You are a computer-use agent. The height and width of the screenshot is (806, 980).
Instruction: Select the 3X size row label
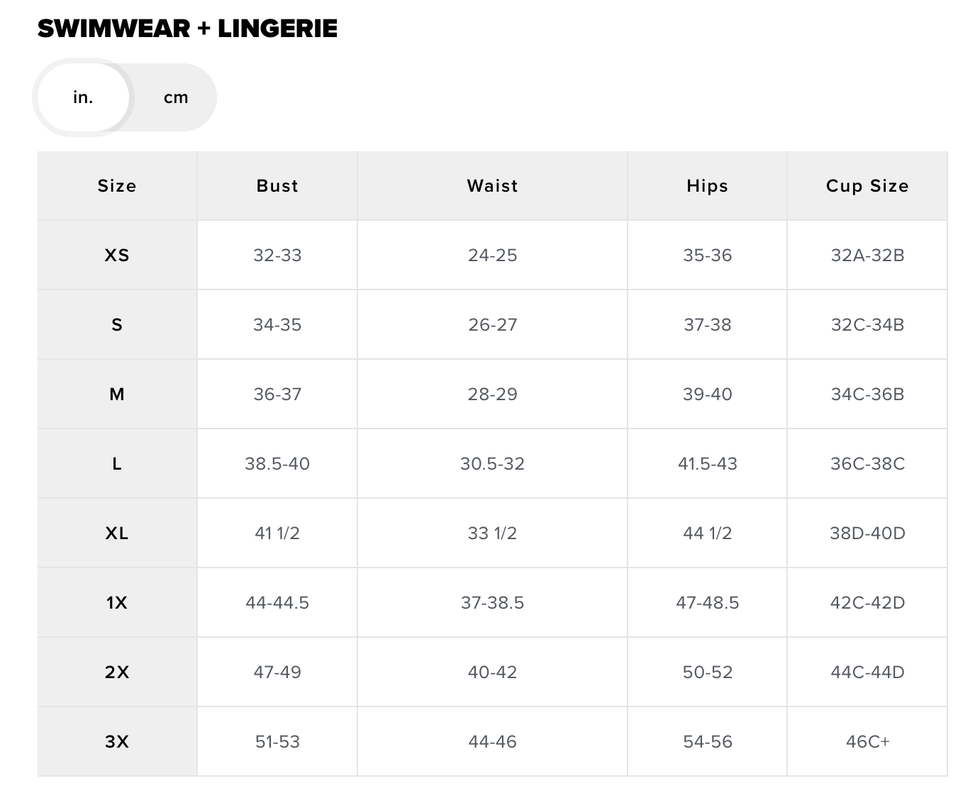117,742
